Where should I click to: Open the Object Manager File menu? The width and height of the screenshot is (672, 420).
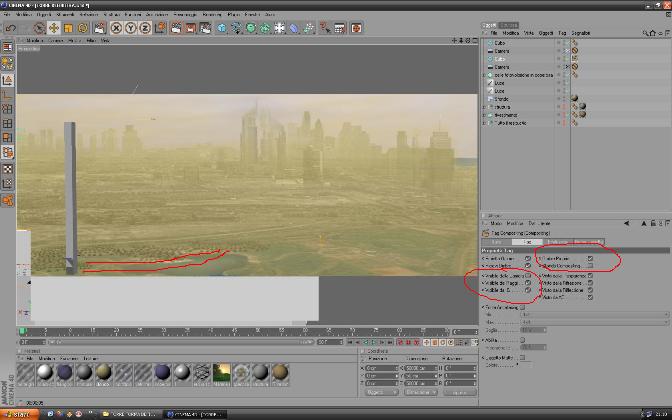point(494,33)
